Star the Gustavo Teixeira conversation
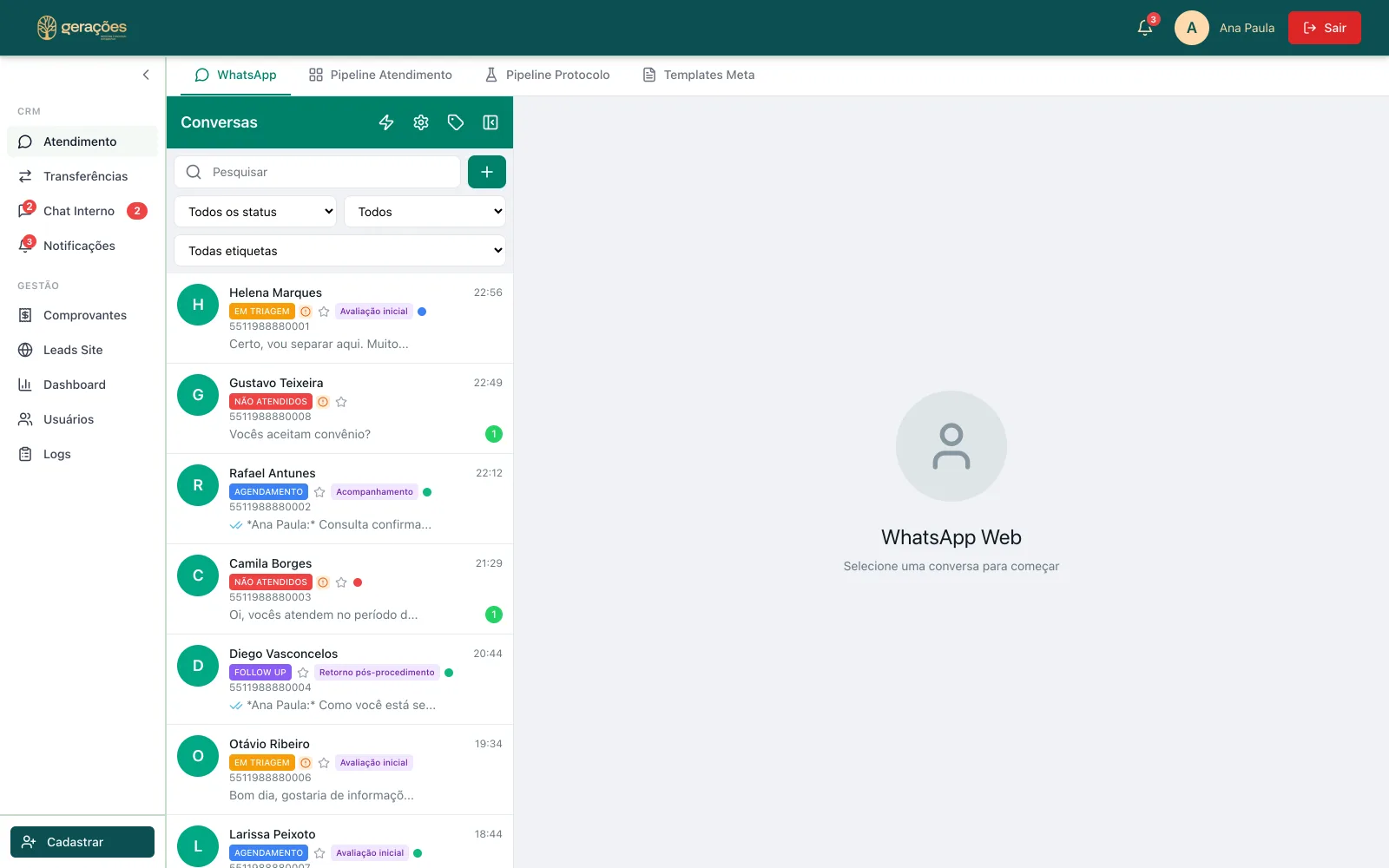Viewport: 1389px width, 868px height. point(341,402)
